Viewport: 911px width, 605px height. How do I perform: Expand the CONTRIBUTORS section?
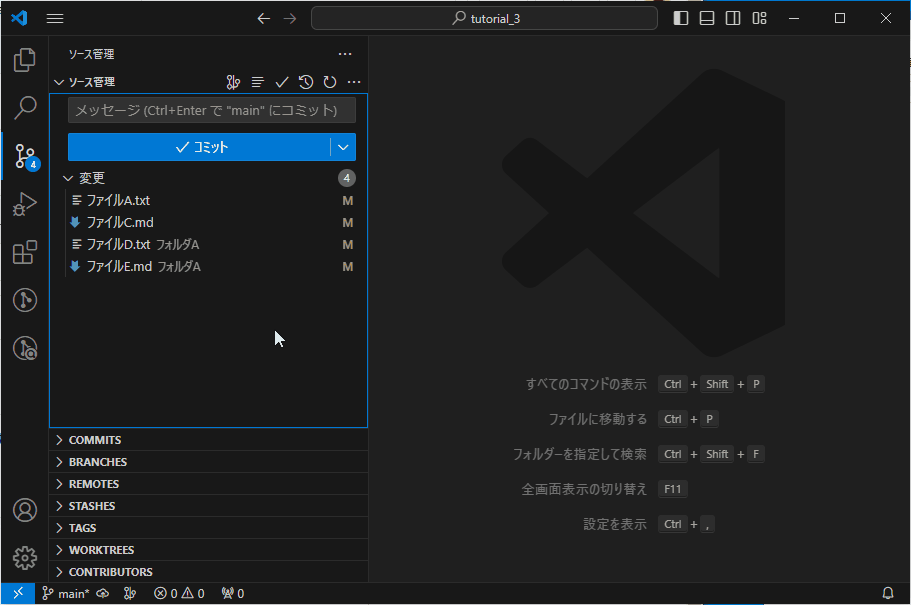coord(209,572)
